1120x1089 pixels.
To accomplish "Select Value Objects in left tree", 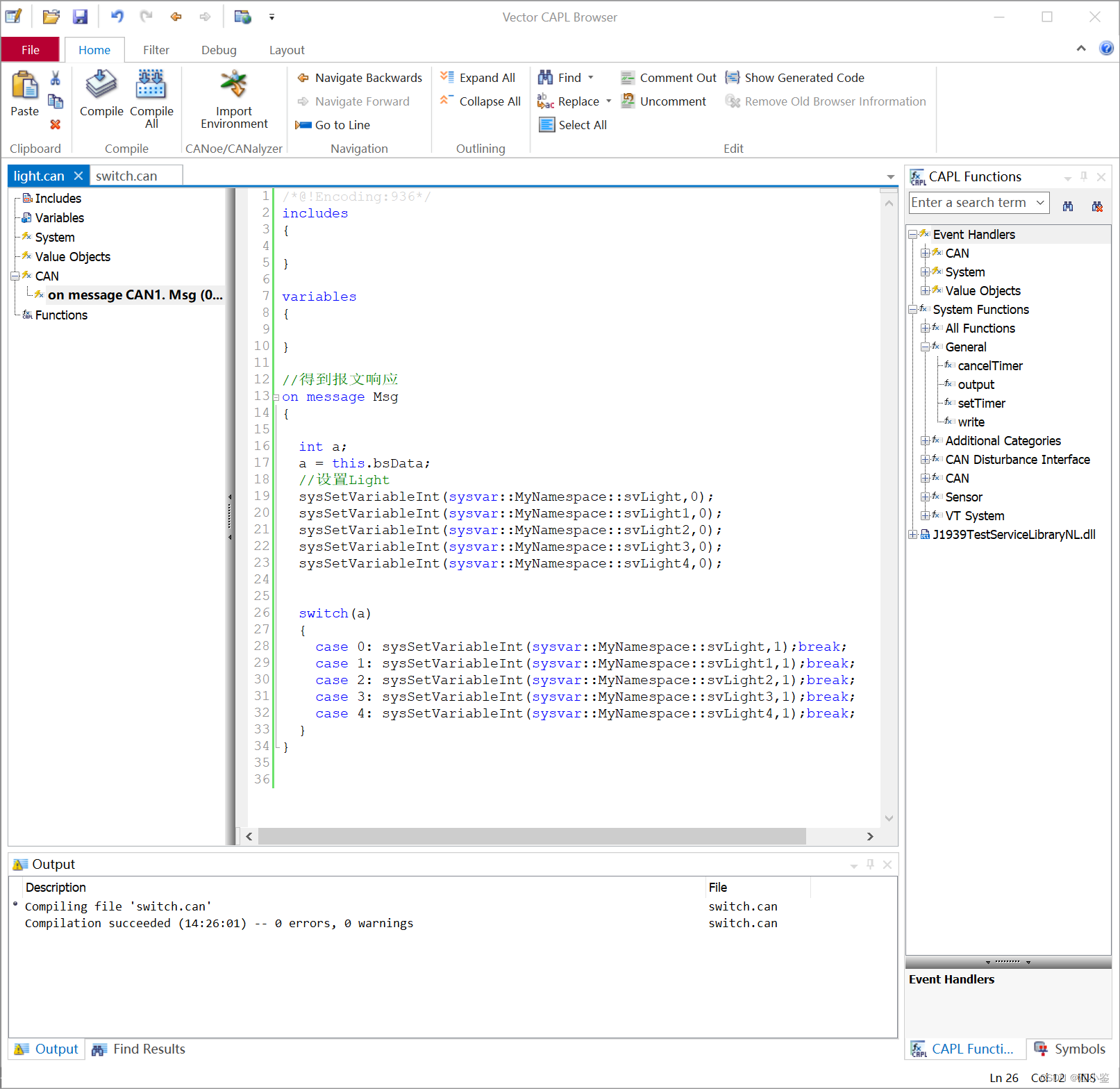I will coord(73,257).
